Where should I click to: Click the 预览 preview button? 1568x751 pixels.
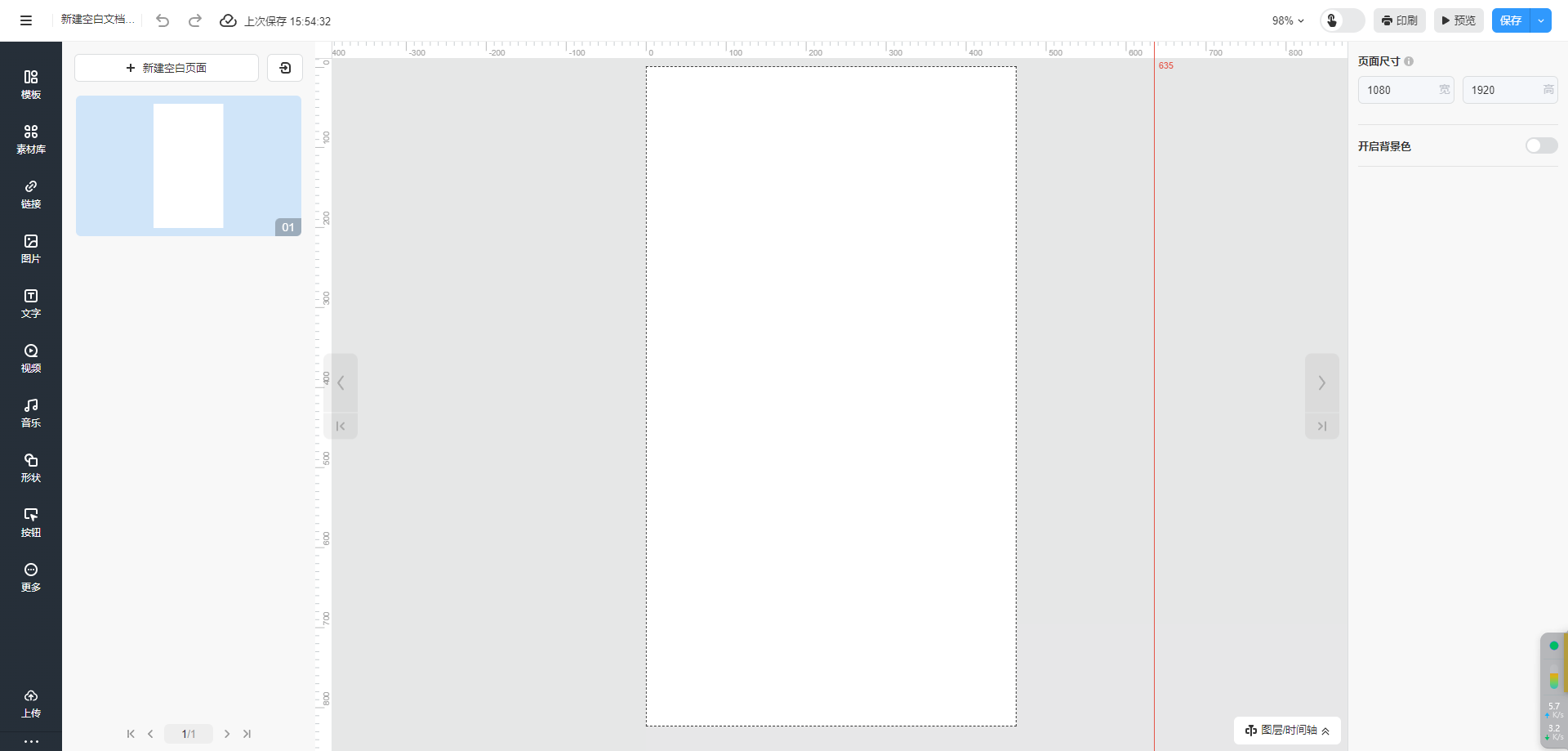click(x=1459, y=20)
